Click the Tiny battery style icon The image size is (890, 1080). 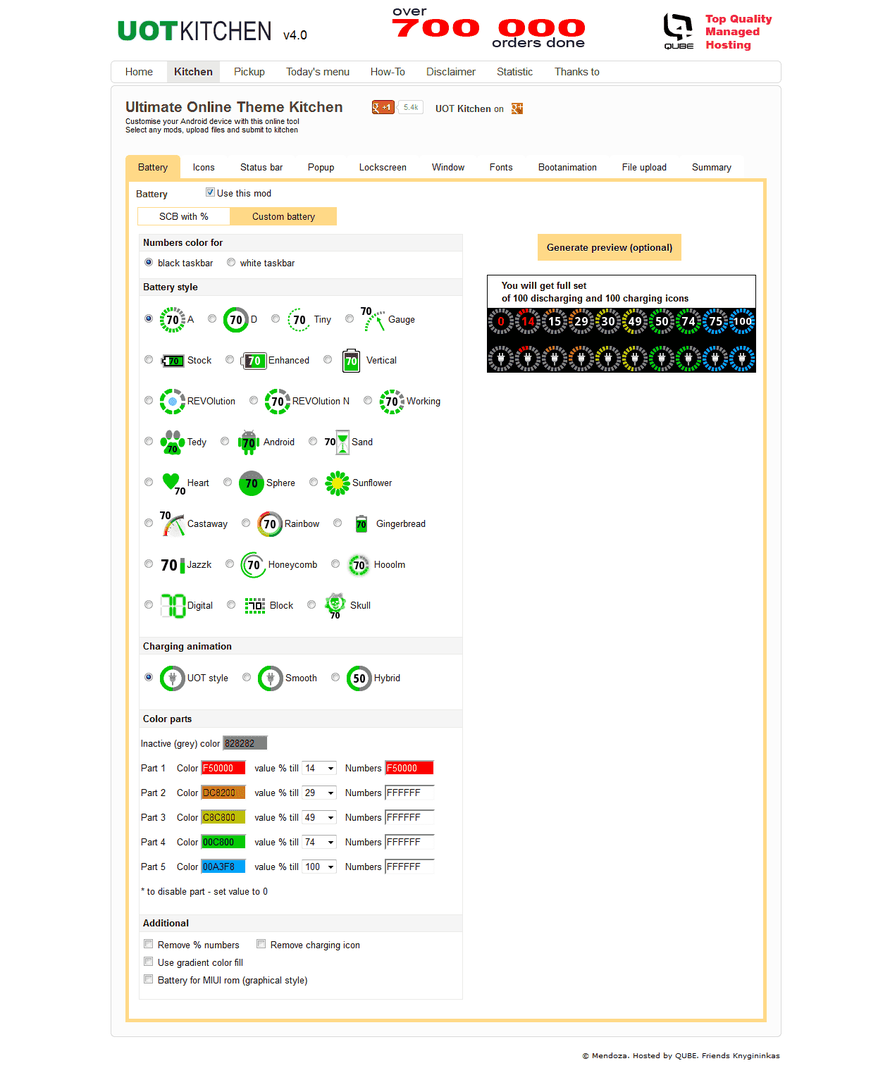pos(298,320)
